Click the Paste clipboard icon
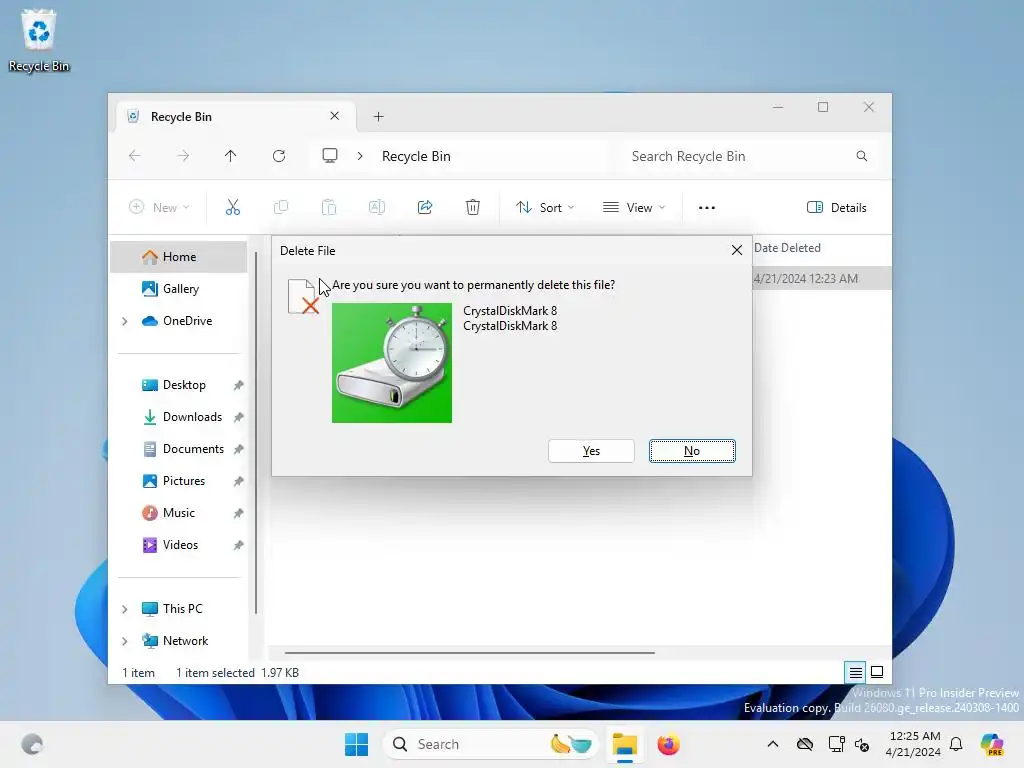The height and width of the screenshot is (768, 1024). 329,208
